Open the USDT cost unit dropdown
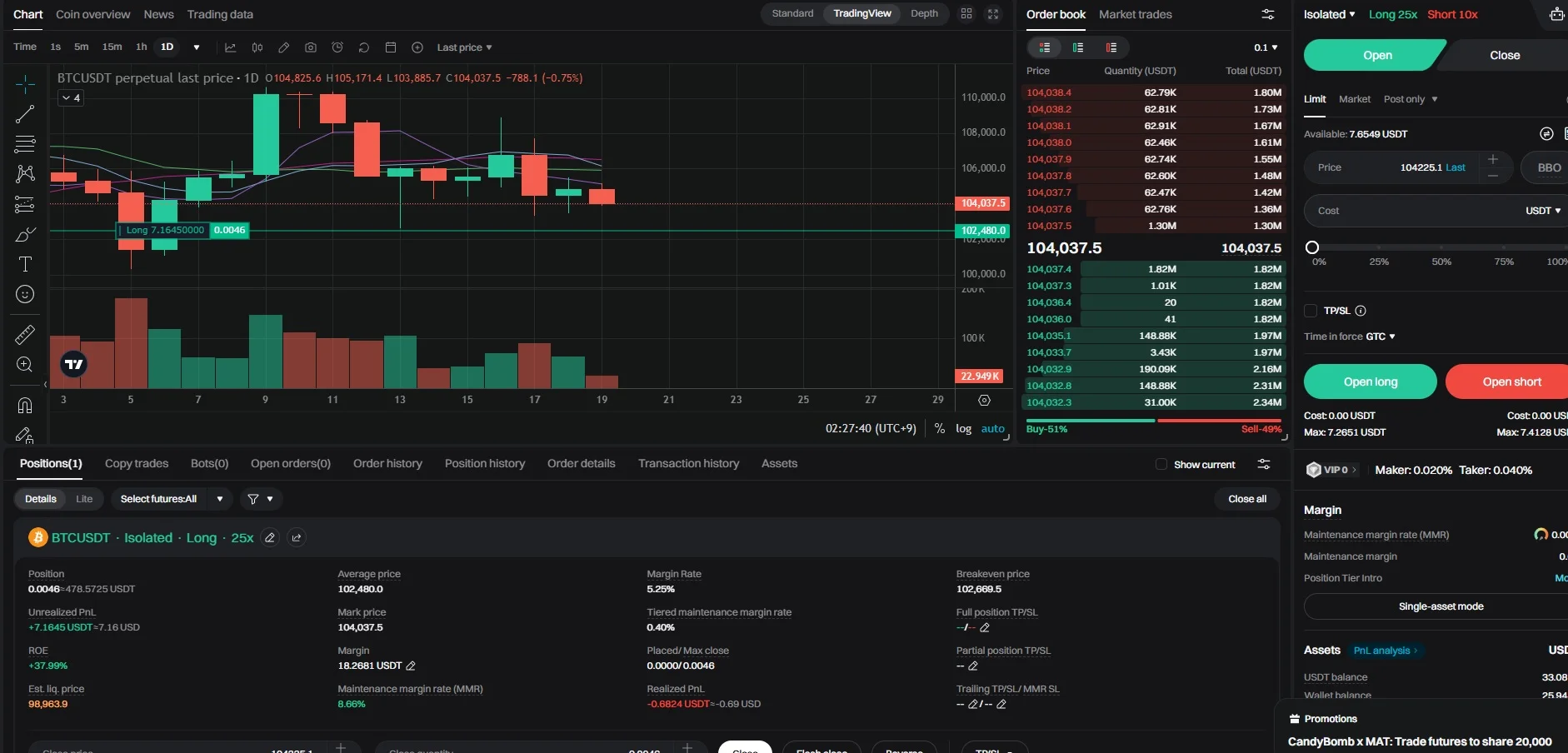Image resolution: width=1568 pixels, height=753 pixels. pos(1543,211)
